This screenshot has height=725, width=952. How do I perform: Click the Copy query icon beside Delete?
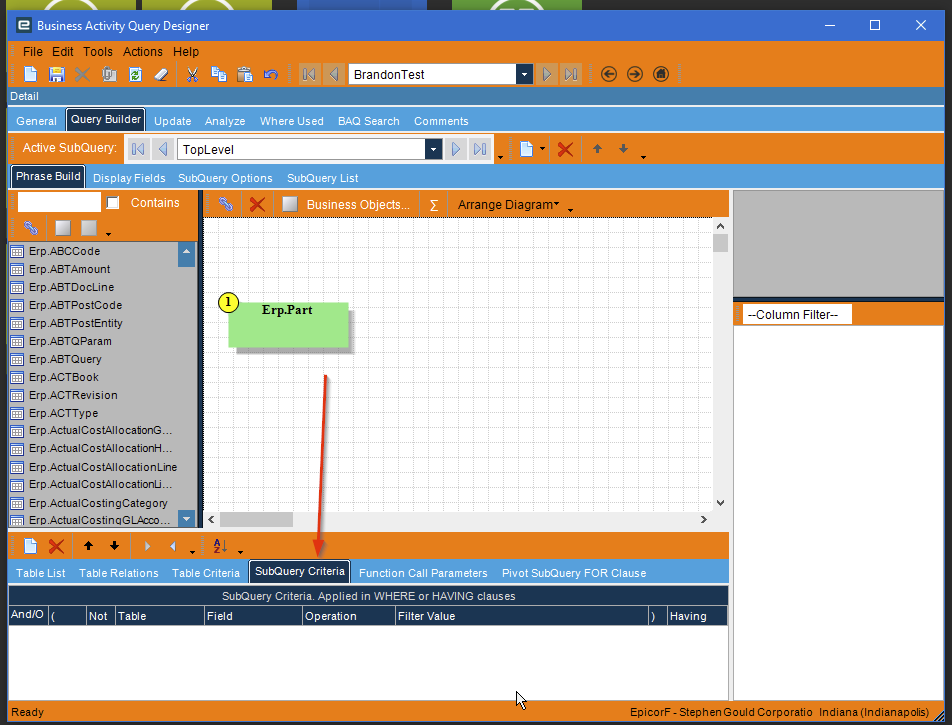tap(109, 74)
